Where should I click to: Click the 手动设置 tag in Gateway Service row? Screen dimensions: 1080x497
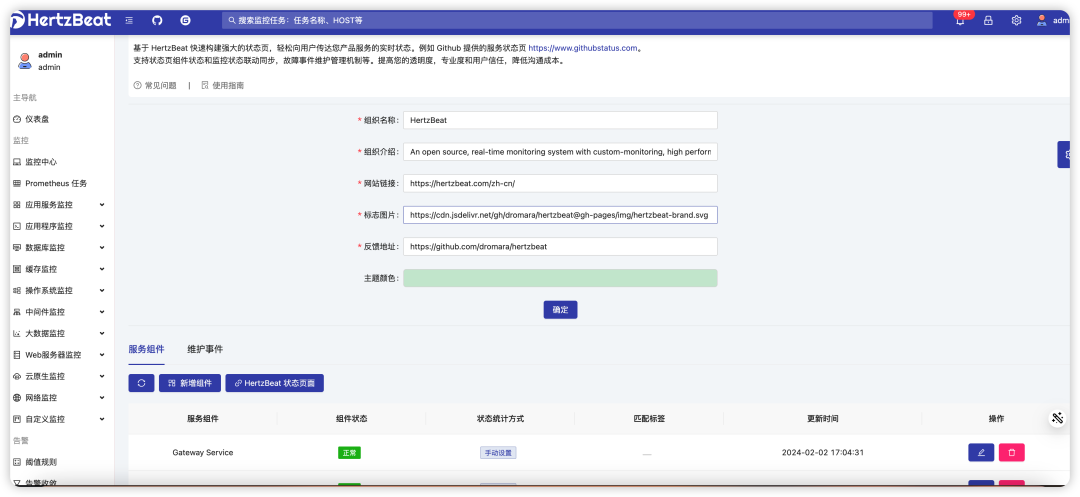pos(498,453)
